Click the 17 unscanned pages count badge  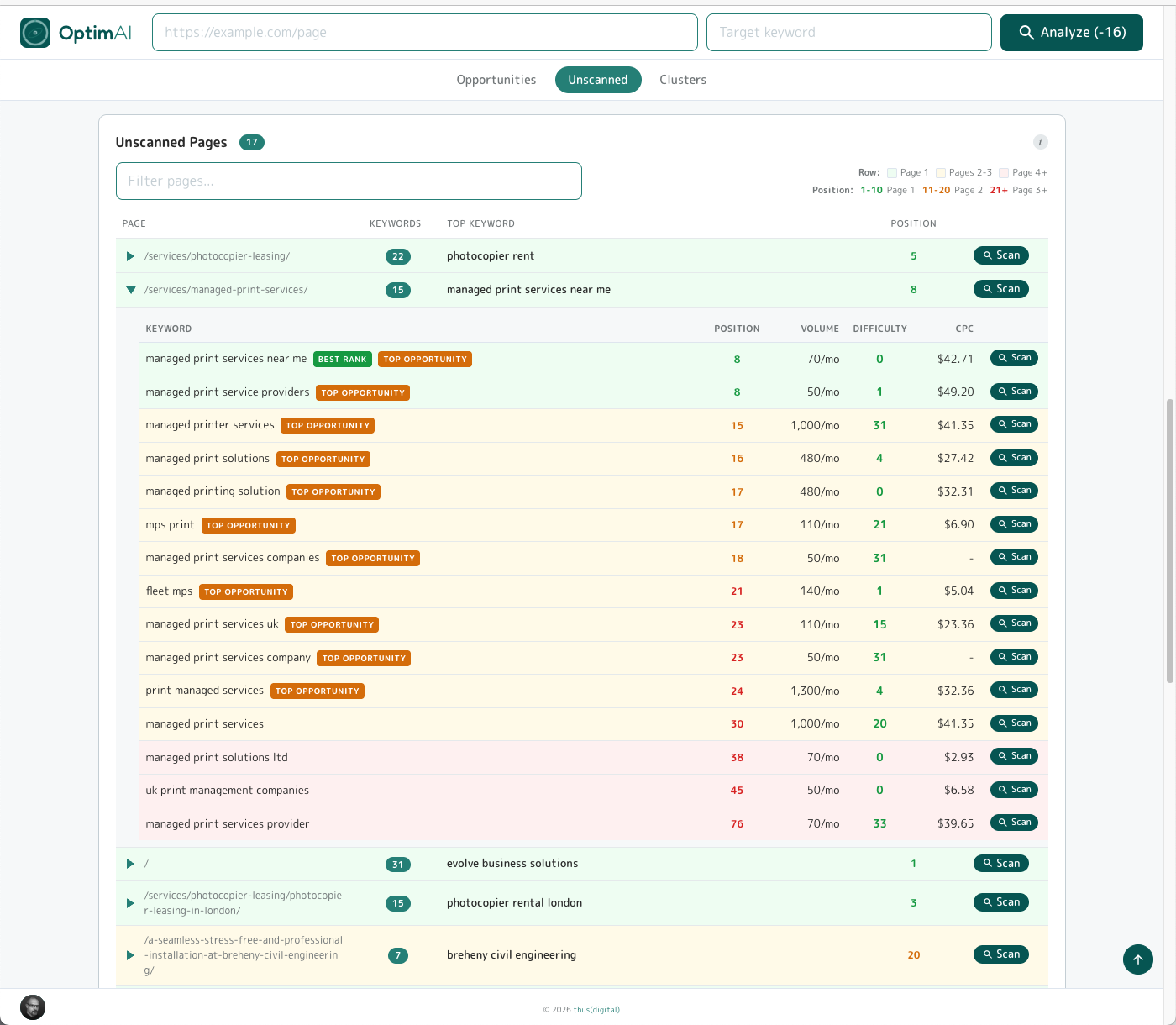coord(252,142)
